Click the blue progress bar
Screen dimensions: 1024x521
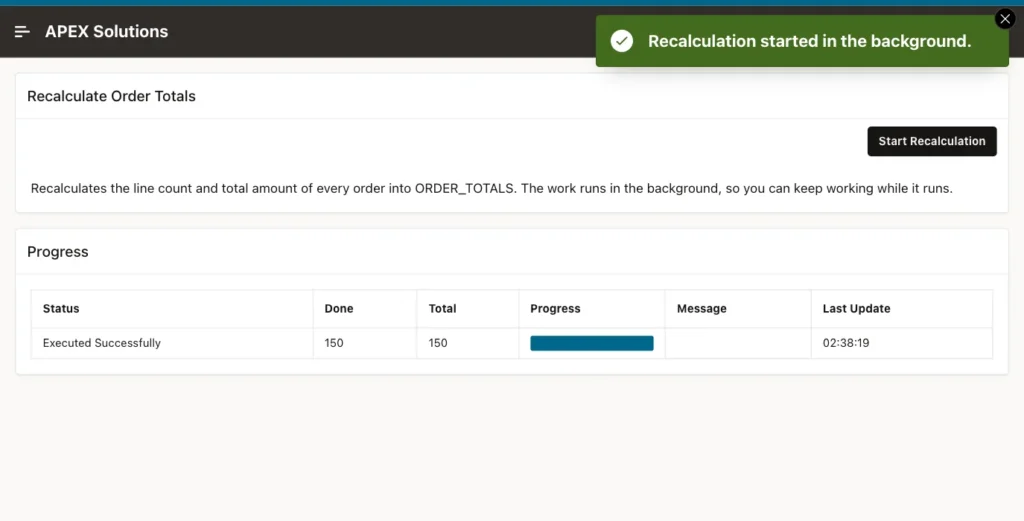click(x=592, y=343)
